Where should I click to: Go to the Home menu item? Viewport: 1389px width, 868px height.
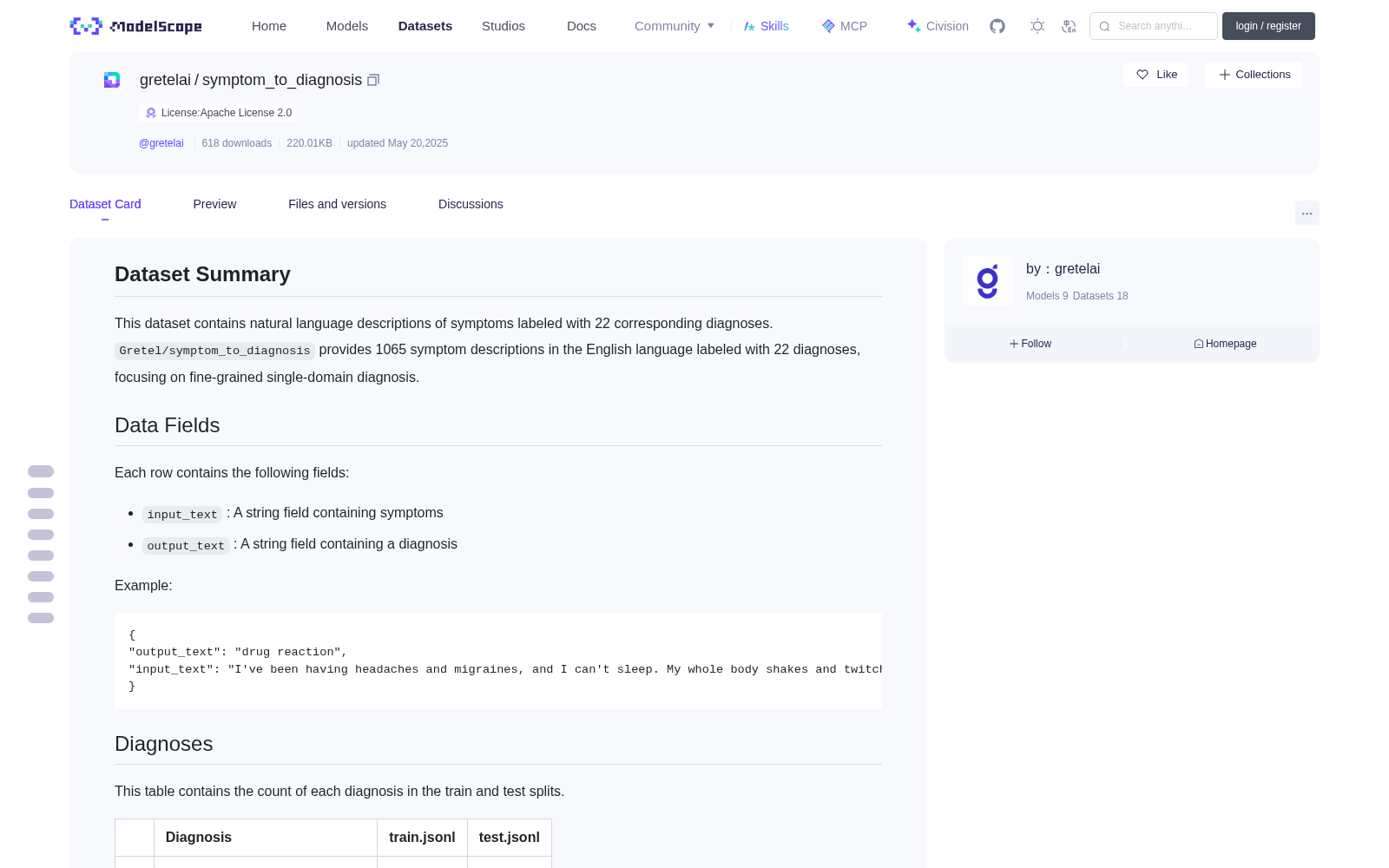click(x=269, y=26)
